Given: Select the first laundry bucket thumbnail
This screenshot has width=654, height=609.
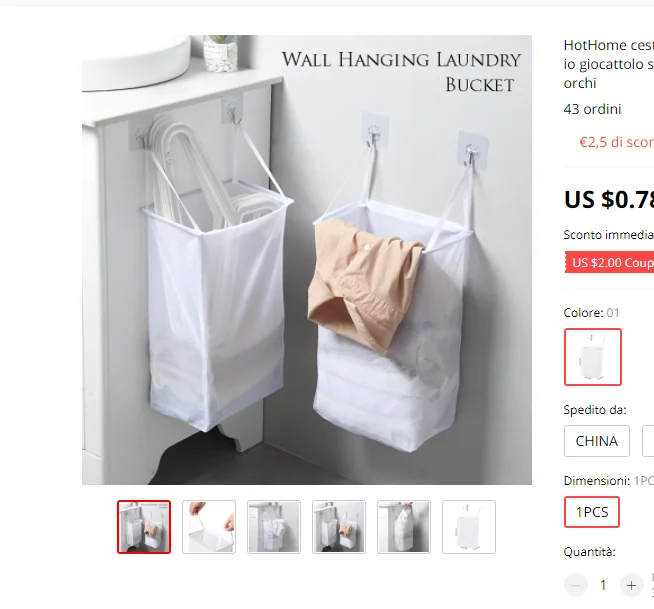Looking at the screenshot, I should click(144, 527).
